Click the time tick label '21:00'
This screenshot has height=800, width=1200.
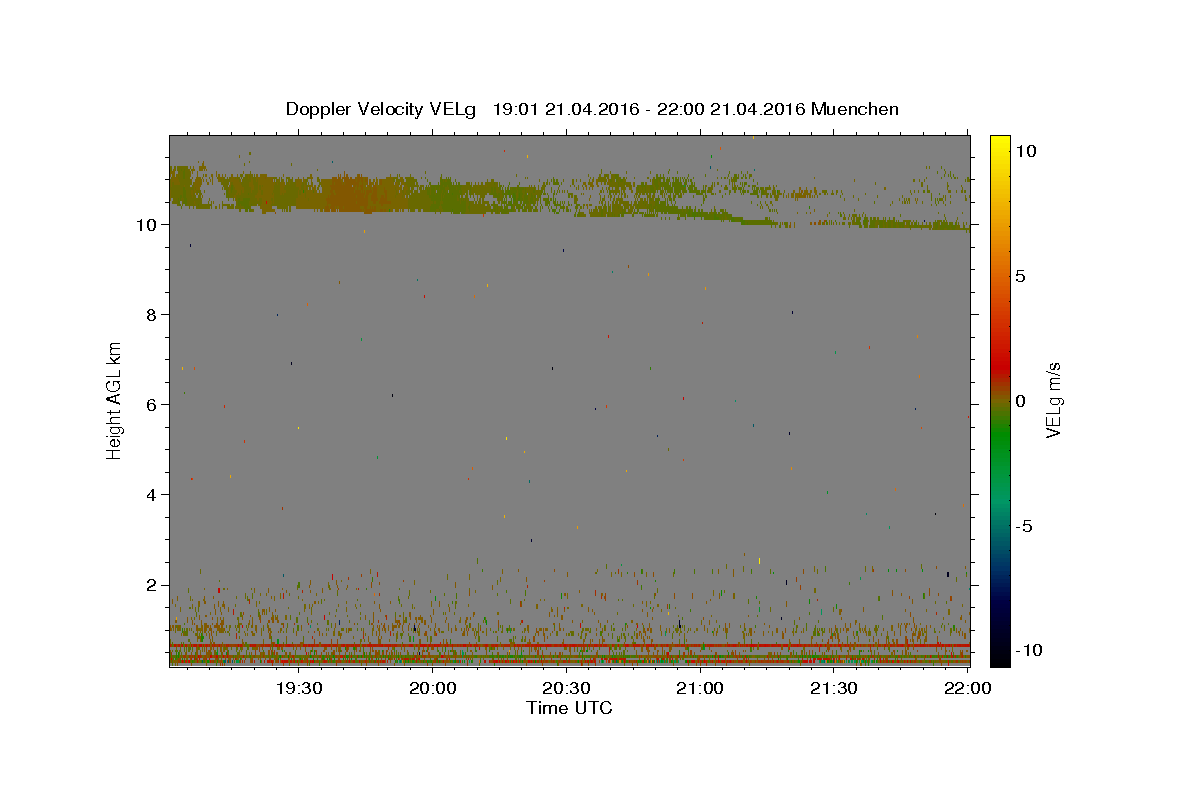point(700,688)
